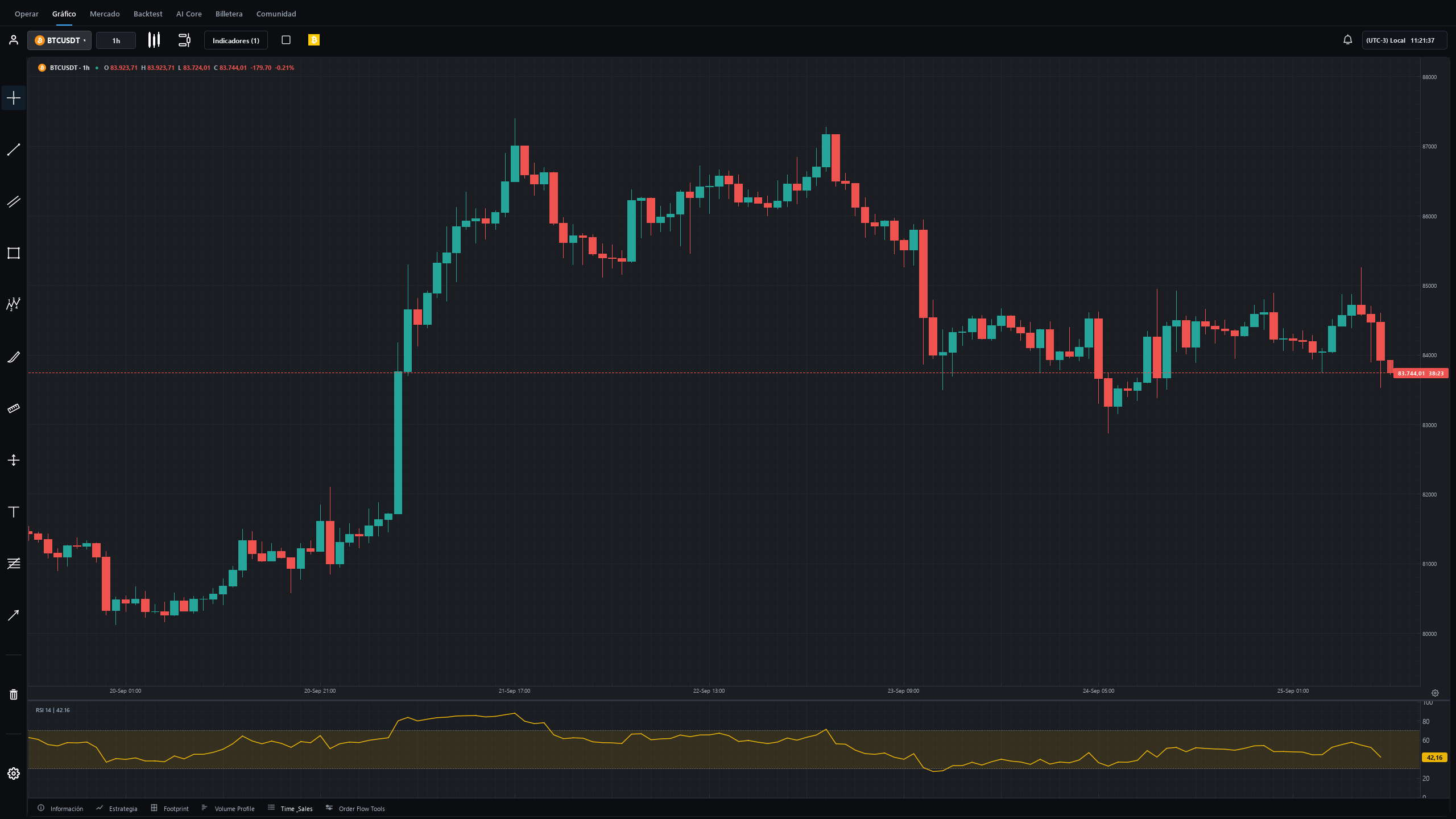Click the current price label 83.744,01
This screenshot has width=1456, height=819.
point(1421,373)
